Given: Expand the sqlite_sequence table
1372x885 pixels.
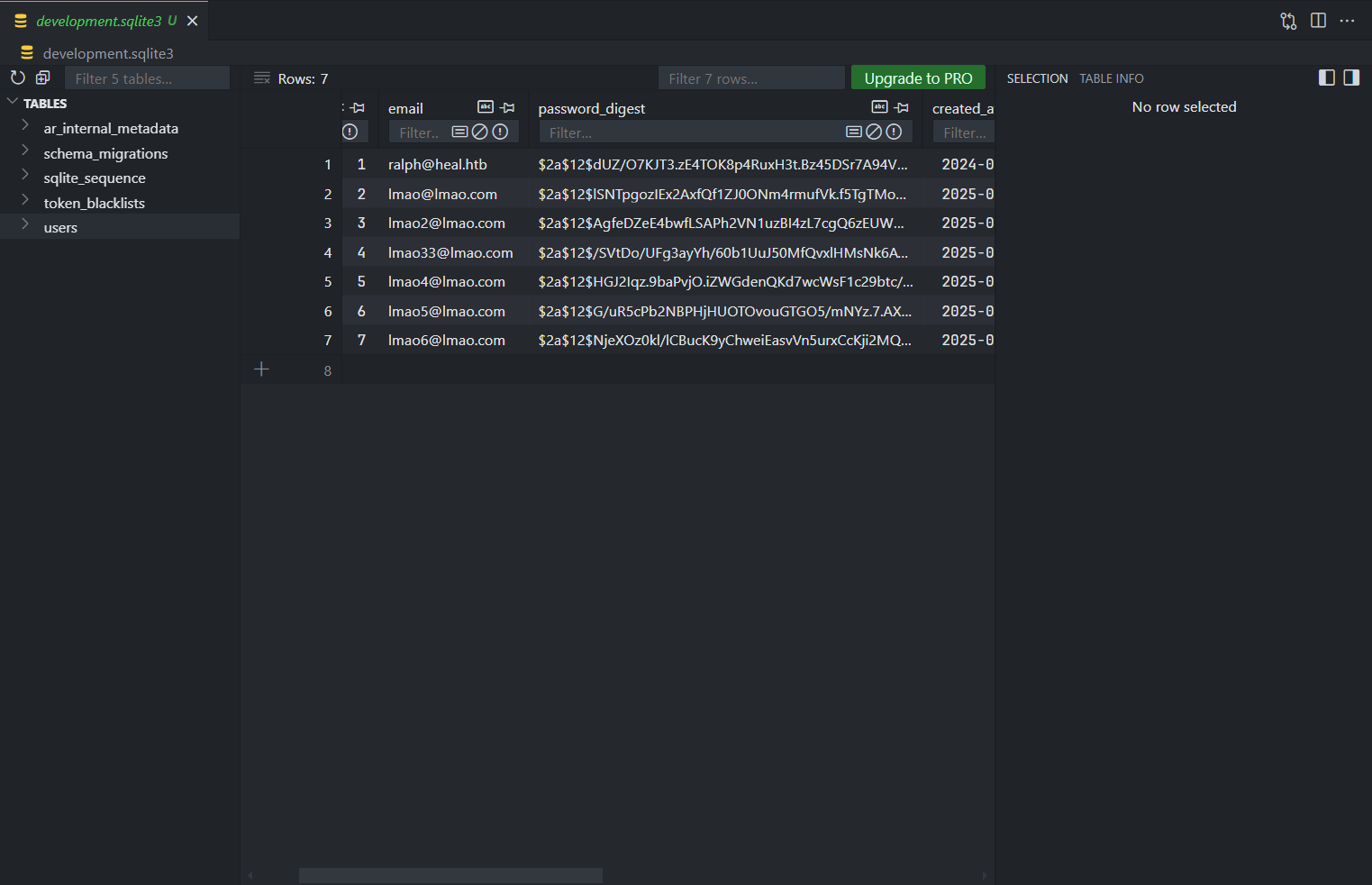Looking at the screenshot, I should coord(25,176).
